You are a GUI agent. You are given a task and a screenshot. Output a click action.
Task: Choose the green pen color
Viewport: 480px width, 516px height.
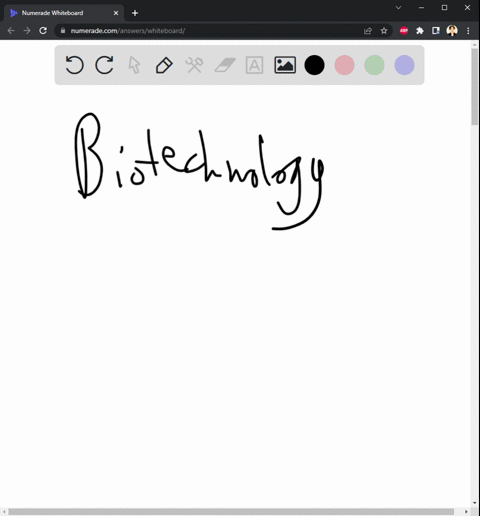(x=374, y=65)
